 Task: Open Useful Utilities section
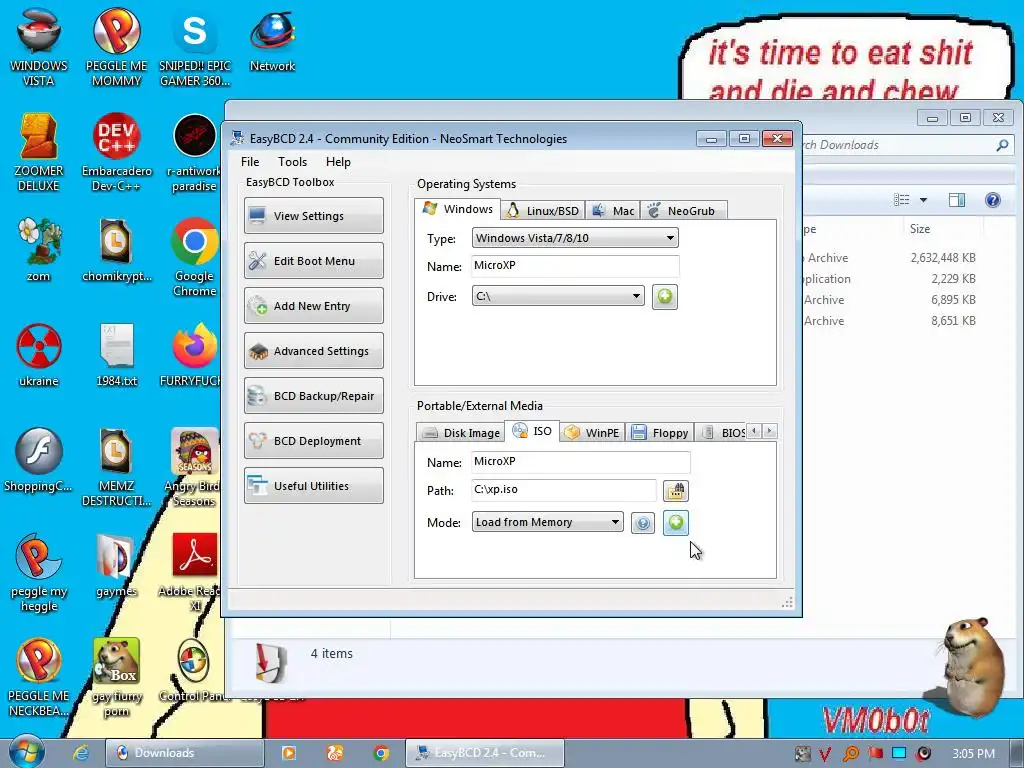(x=313, y=486)
